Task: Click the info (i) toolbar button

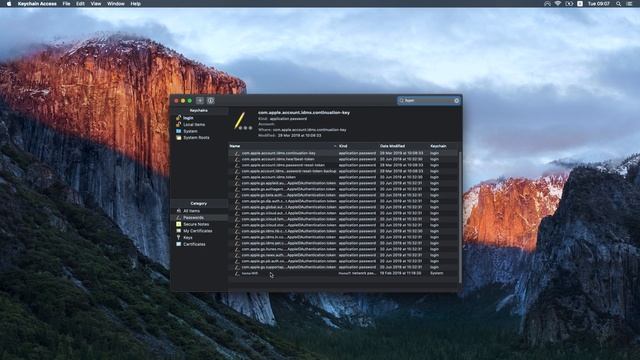Action: [x=211, y=100]
